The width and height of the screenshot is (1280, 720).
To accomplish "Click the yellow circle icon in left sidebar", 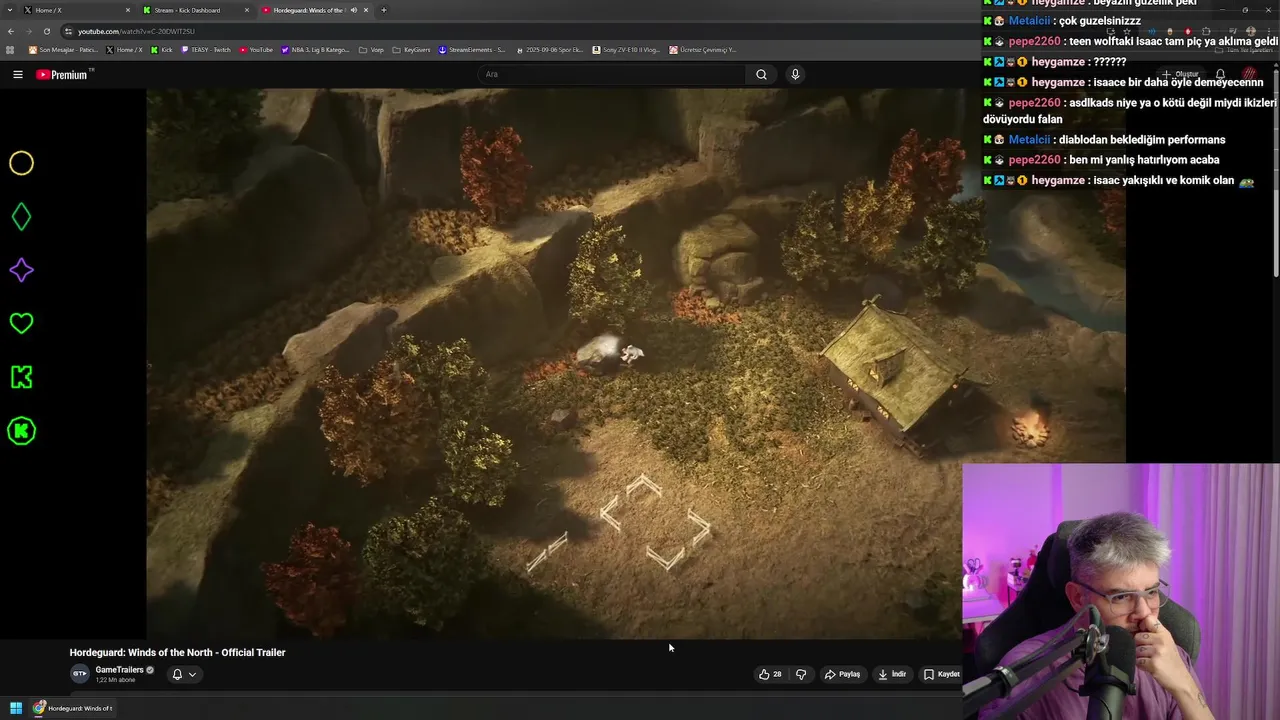I will click(21, 163).
